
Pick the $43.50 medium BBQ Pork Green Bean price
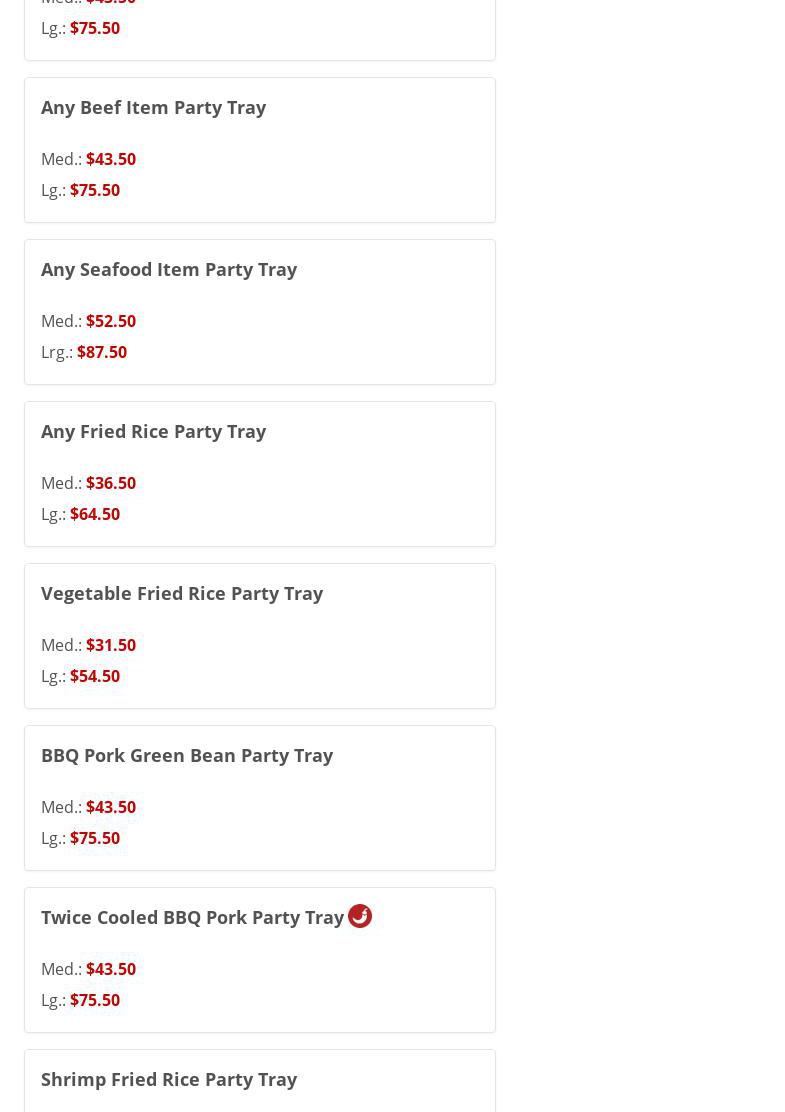tap(111, 807)
